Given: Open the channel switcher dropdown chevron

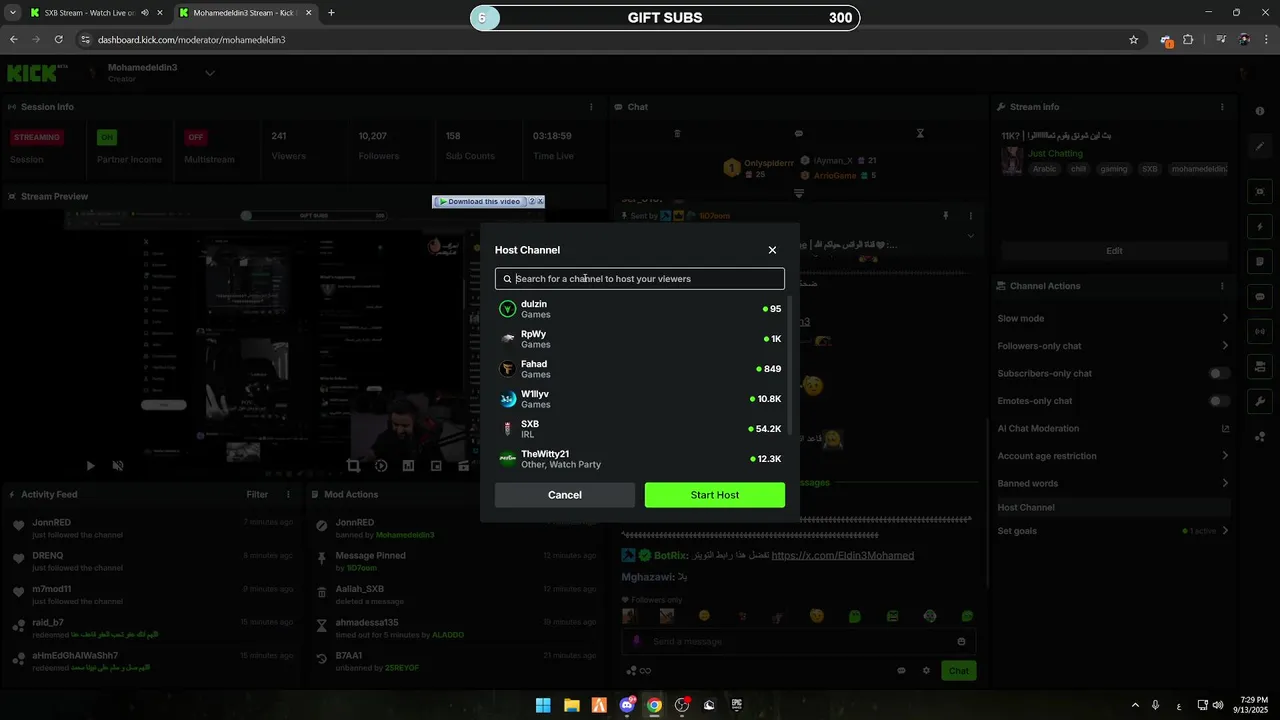Looking at the screenshot, I should click(x=210, y=73).
